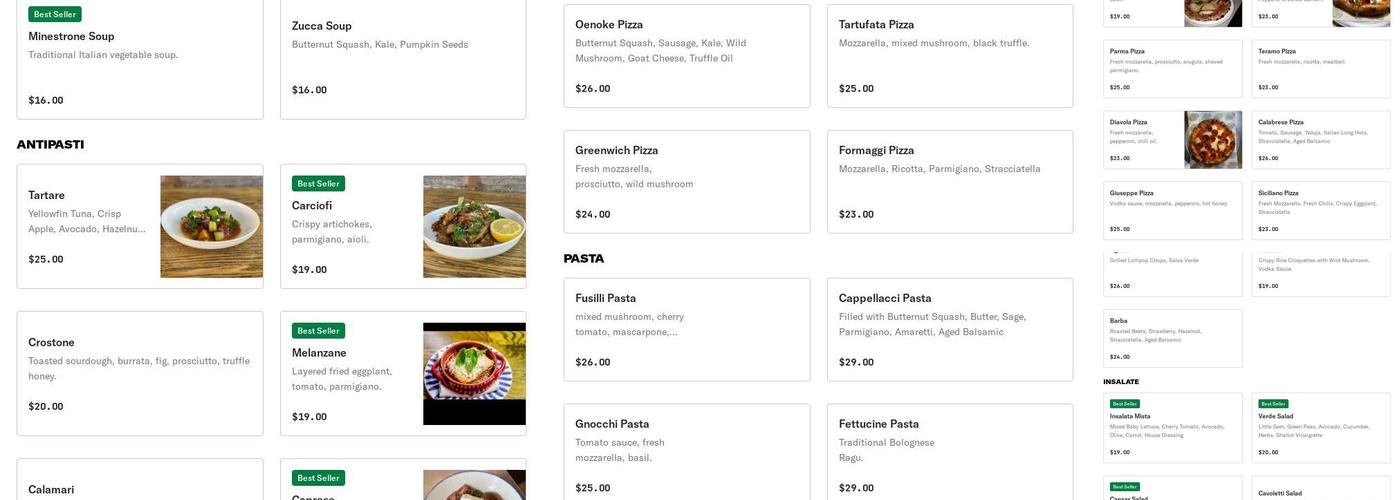This screenshot has height=500, width=1400.
Task: Select the Greenwich Pizza item
Action: (687, 182)
